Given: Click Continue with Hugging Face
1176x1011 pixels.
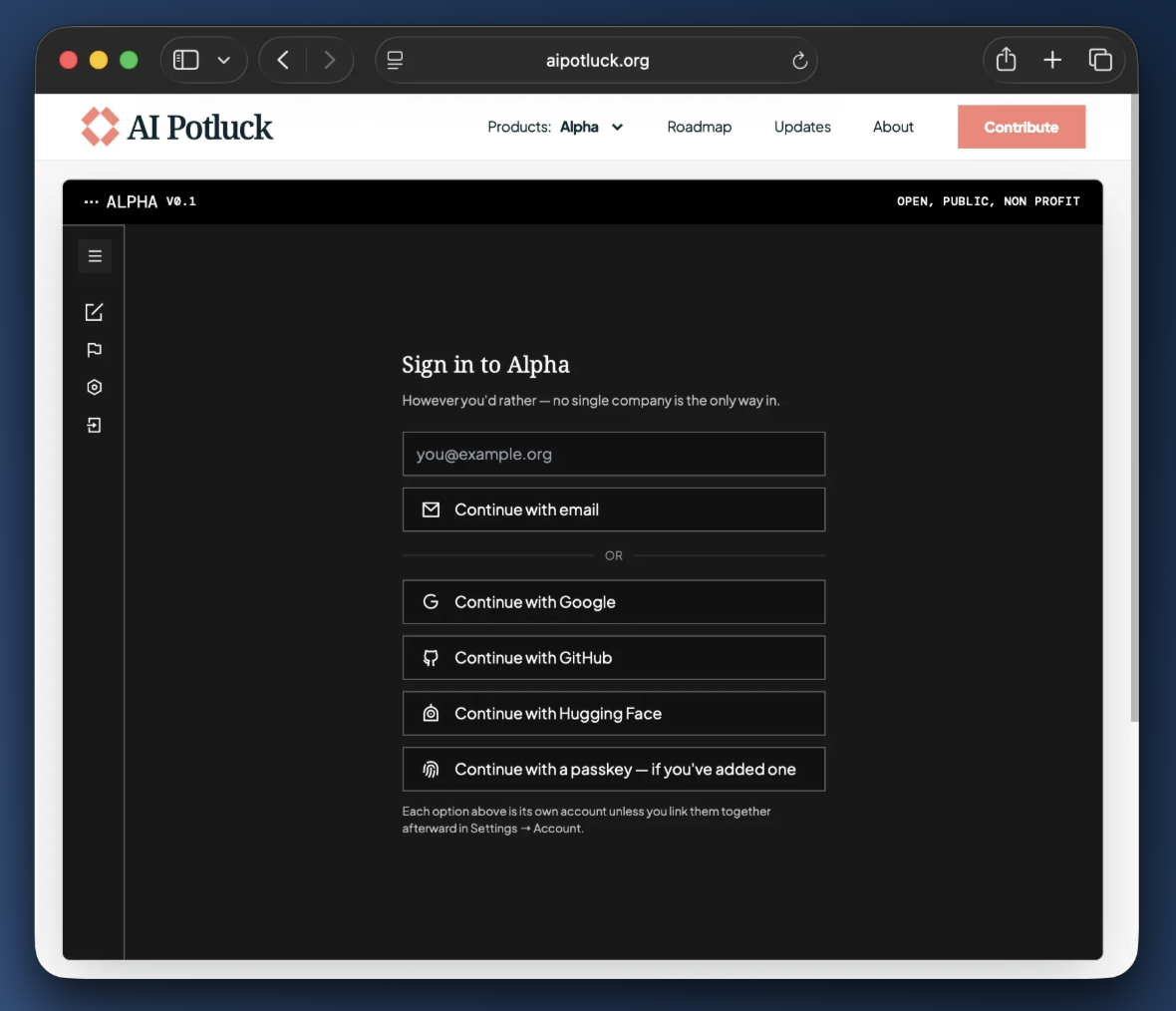Looking at the screenshot, I should (x=614, y=713).
